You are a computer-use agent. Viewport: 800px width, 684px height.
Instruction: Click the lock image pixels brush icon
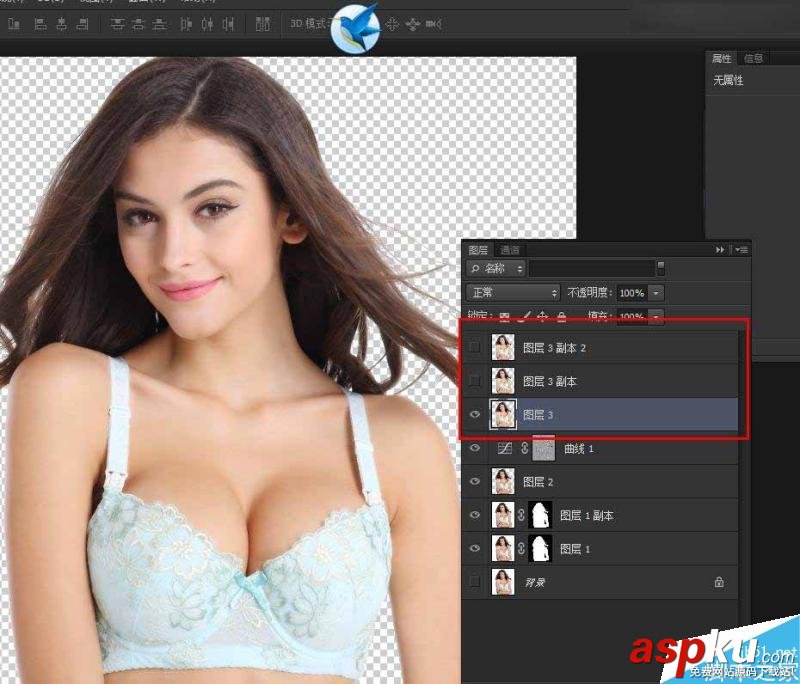pos(523,318)
